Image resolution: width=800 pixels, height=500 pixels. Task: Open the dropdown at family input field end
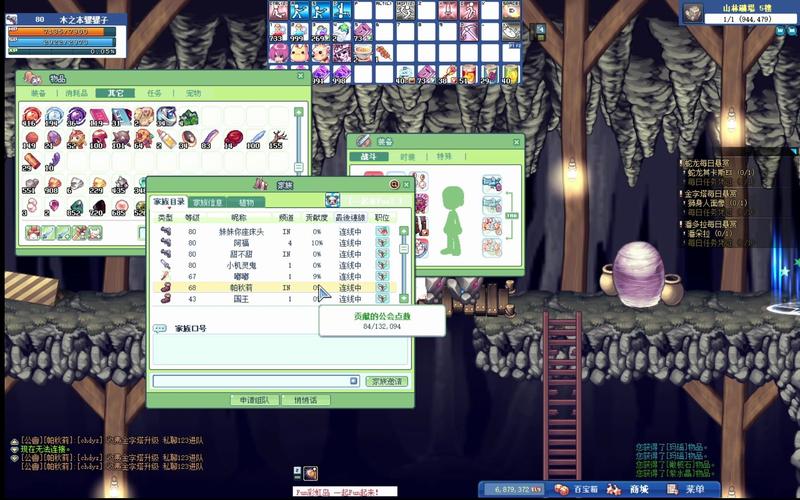point(354,381)
